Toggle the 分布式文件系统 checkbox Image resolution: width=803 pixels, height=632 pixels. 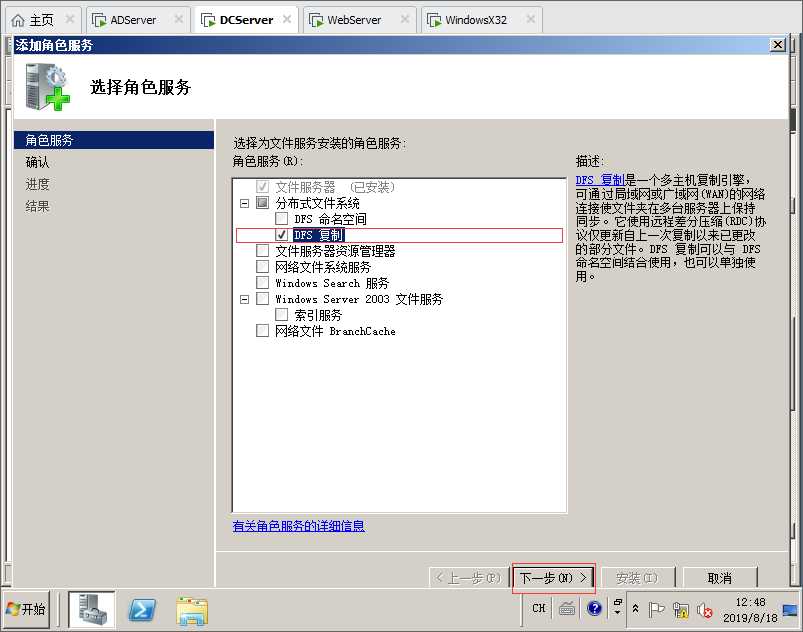[262, 203]
